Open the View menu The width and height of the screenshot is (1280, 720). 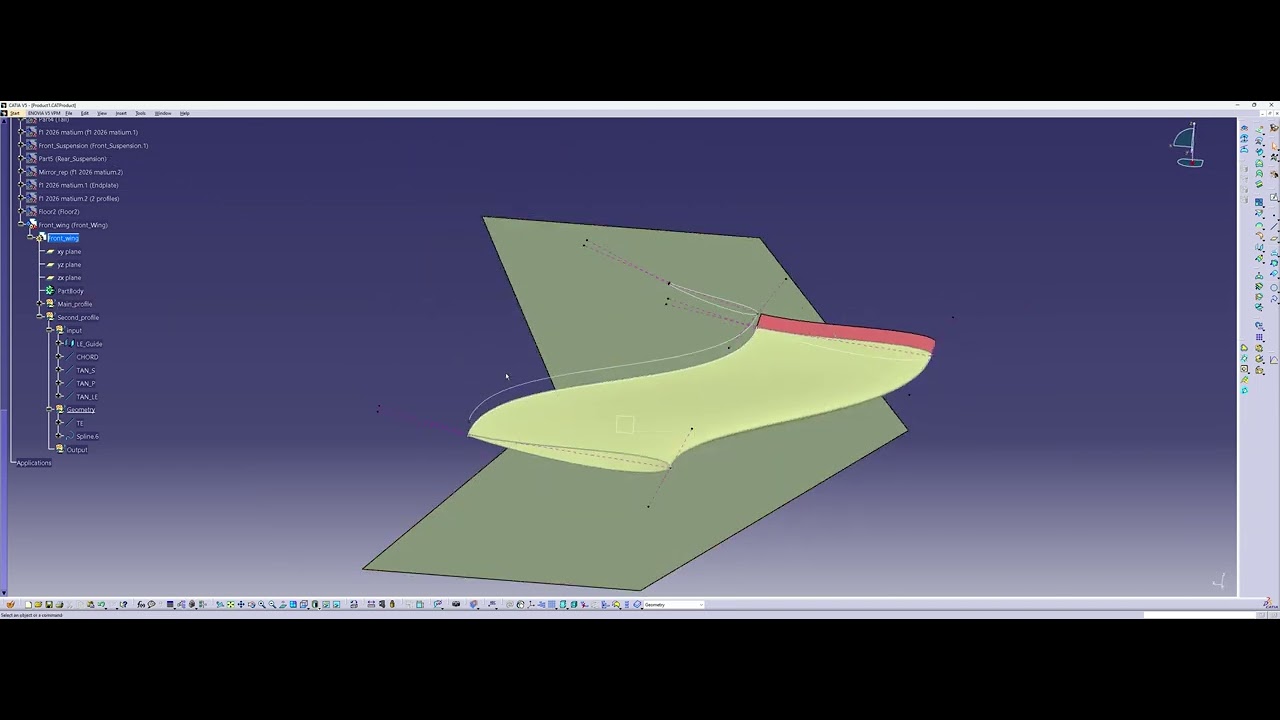pyautogui.click(x=102, y=113)
